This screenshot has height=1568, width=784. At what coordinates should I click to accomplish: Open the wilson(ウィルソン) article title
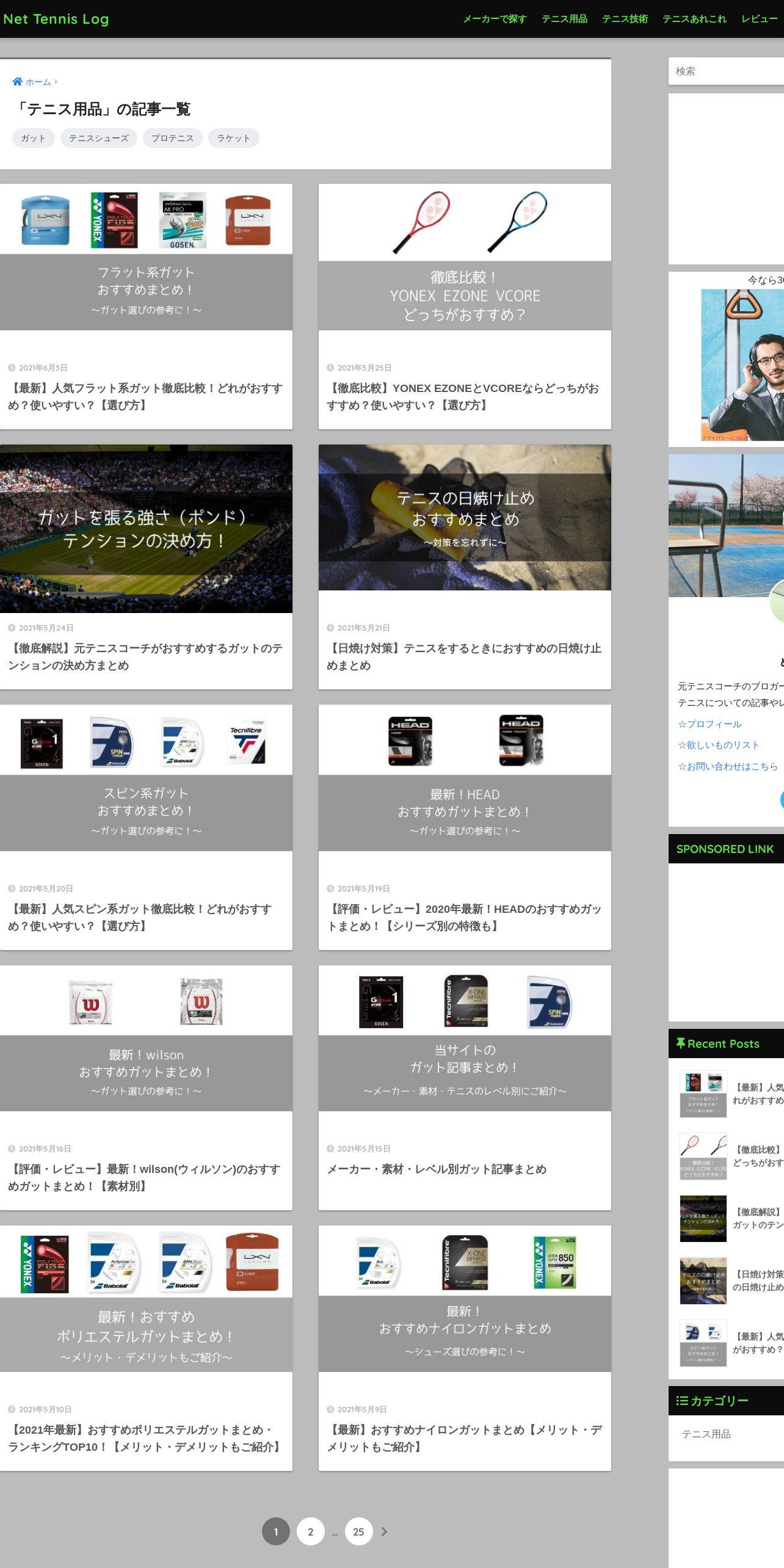144,1178
